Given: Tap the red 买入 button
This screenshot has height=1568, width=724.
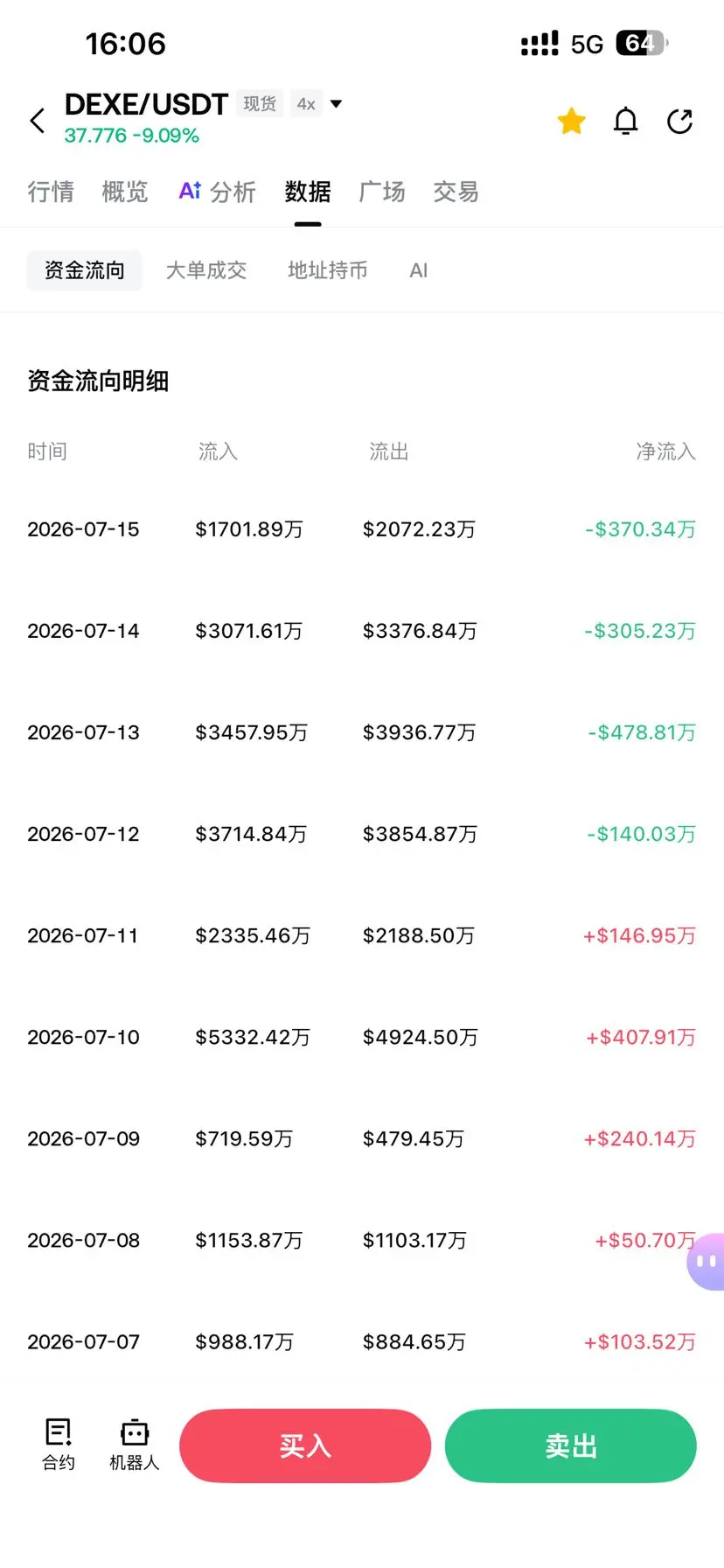Looking at the screenshot, I should (305, 1445).
